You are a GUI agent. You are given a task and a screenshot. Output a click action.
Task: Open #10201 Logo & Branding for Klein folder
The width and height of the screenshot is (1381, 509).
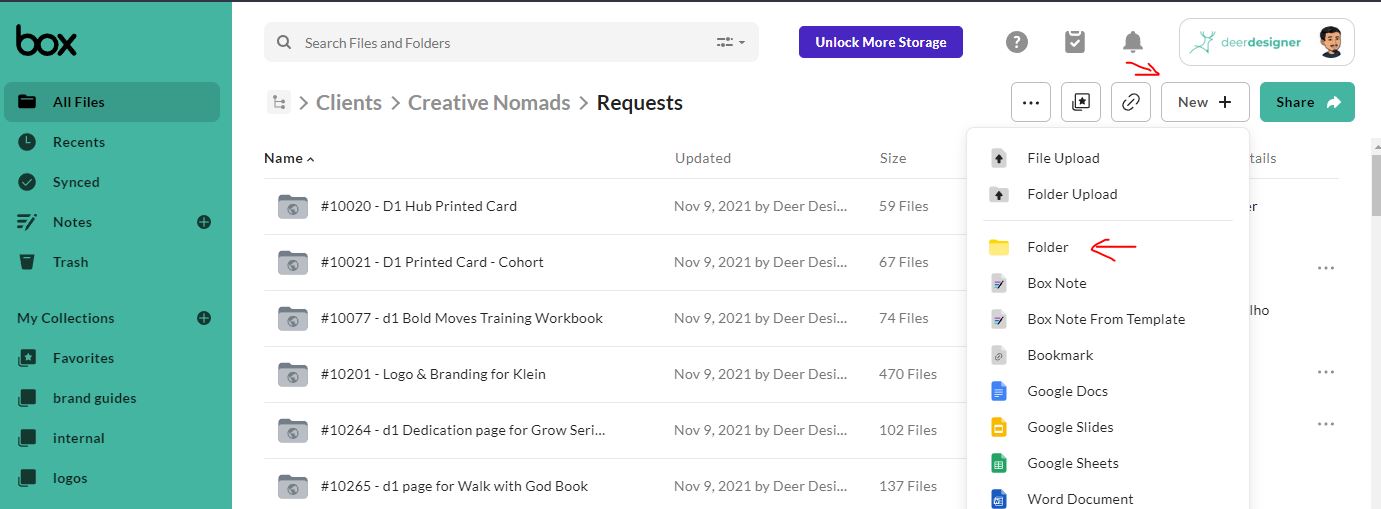(433, 374)
